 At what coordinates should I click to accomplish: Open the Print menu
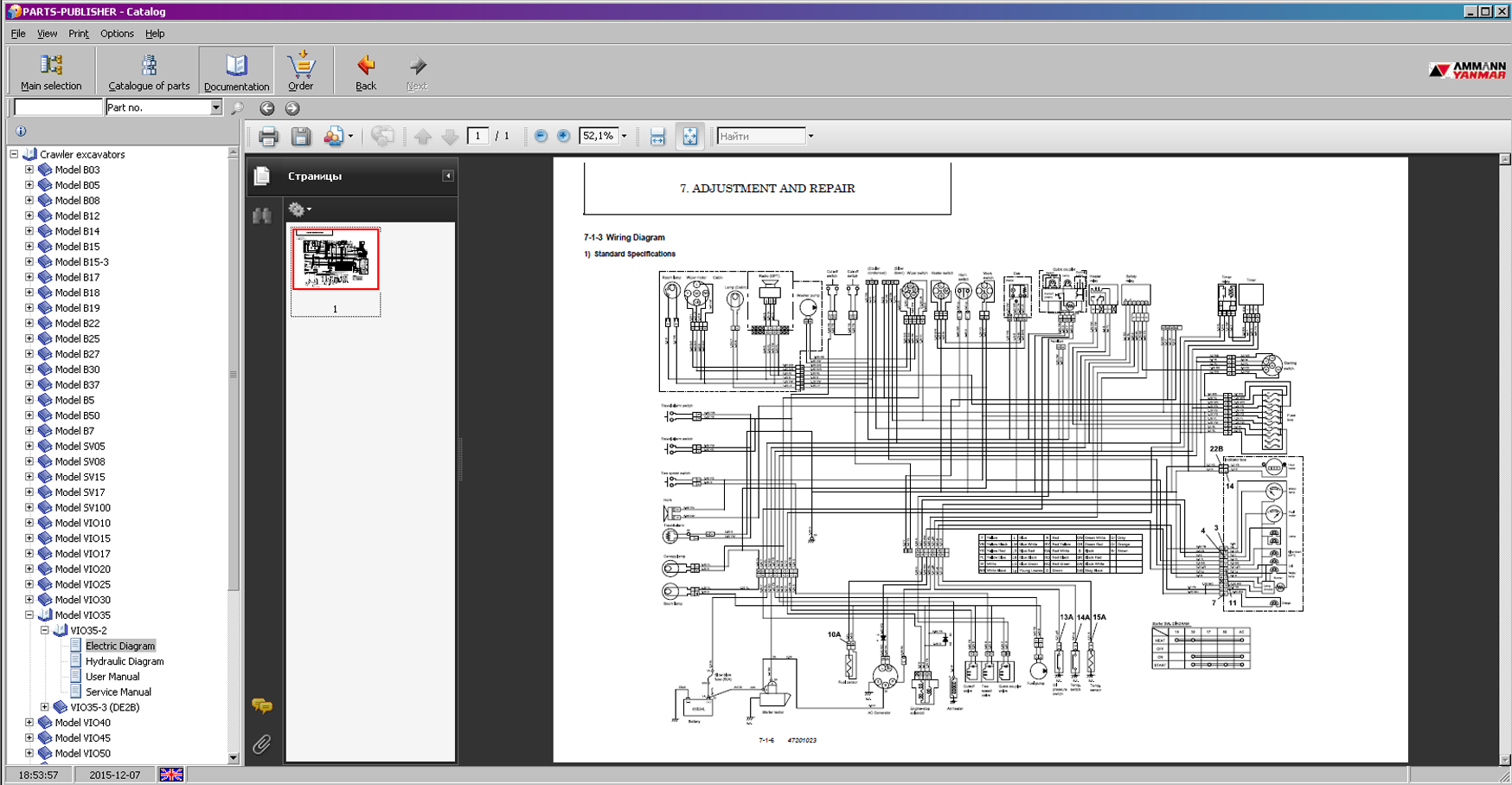(x=78, y=34)
